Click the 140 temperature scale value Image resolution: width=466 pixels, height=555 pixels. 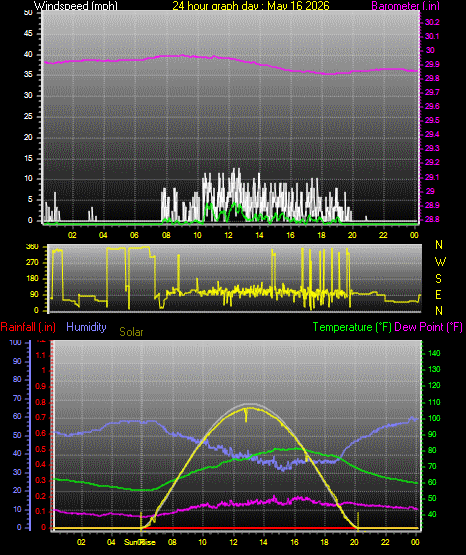click(434, 353)
